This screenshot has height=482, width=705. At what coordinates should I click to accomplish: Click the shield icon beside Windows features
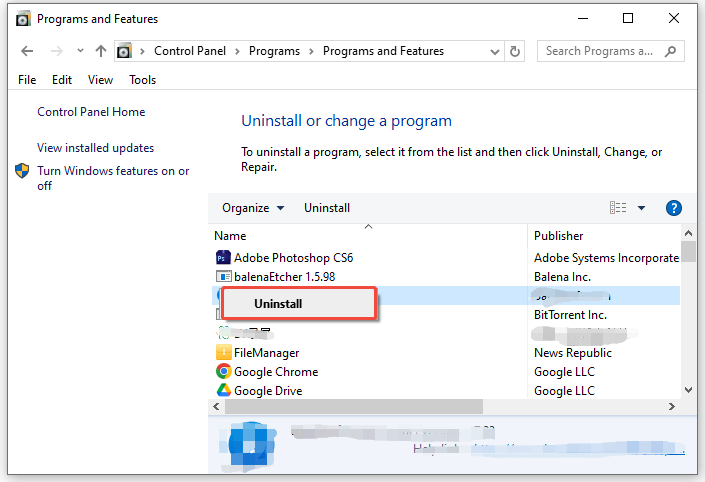(x=22, y=171)
